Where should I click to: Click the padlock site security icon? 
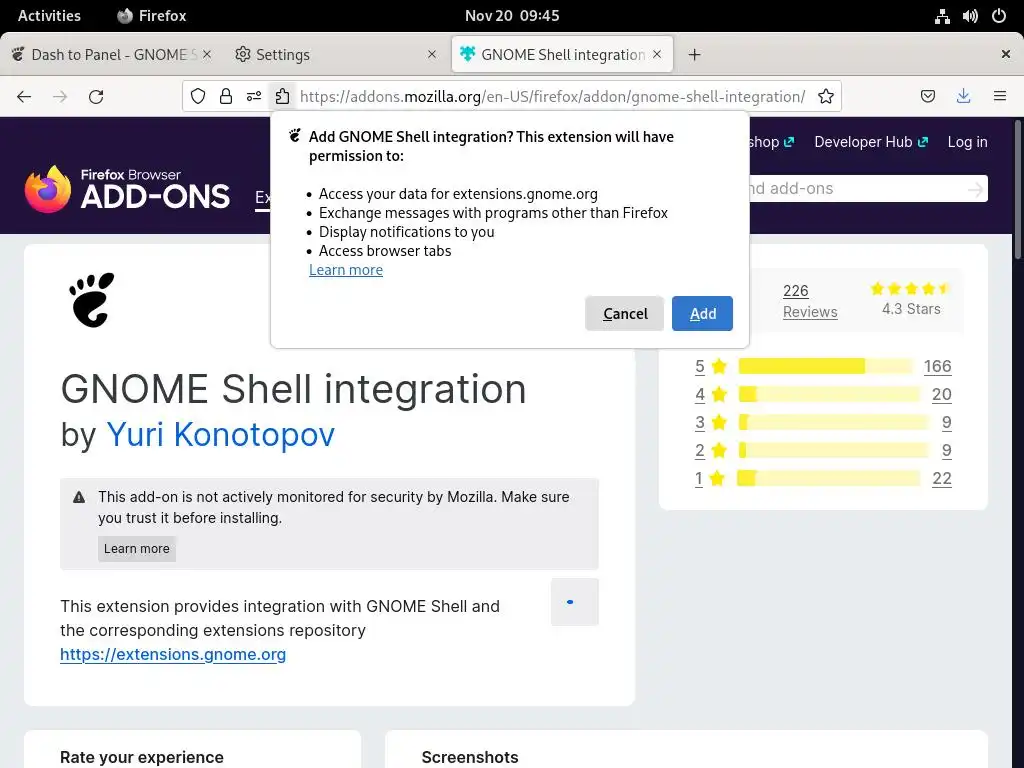coord(226,97)
